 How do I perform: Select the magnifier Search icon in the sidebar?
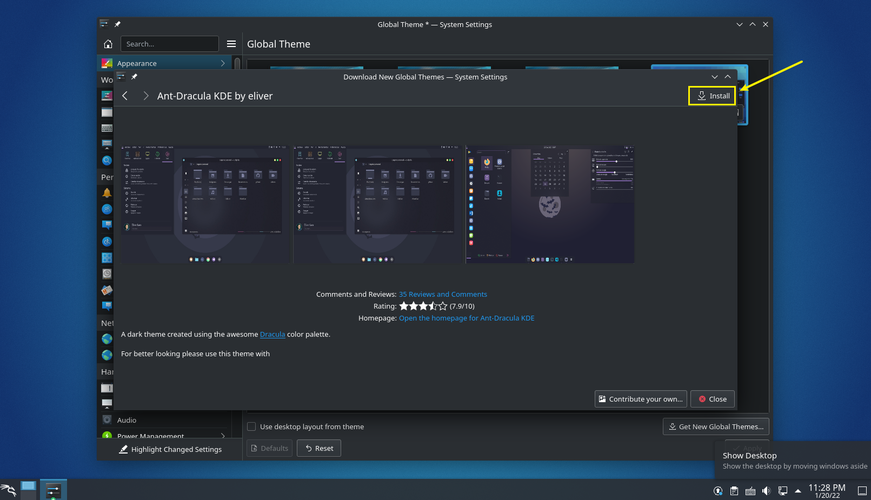[x=107, y=161]
